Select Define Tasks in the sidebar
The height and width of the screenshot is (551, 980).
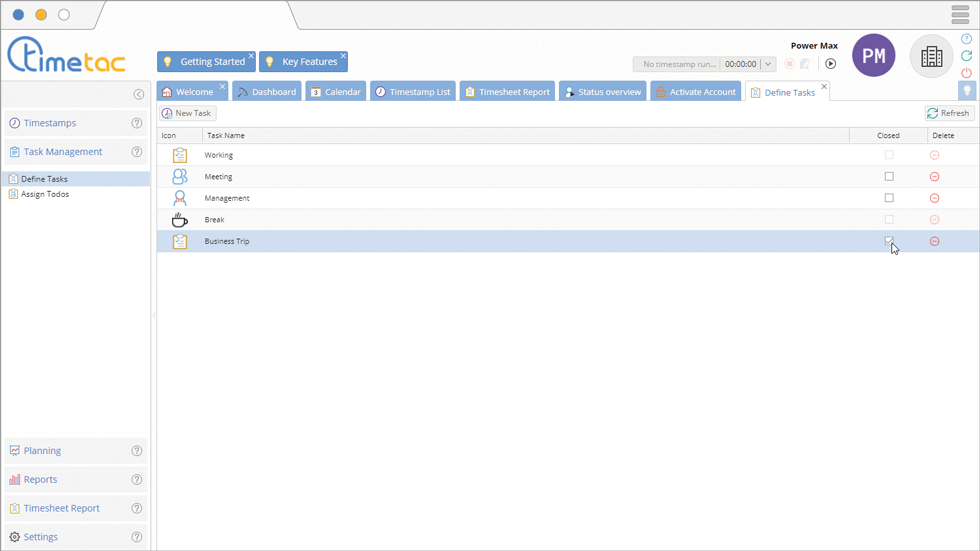(76, 179)
